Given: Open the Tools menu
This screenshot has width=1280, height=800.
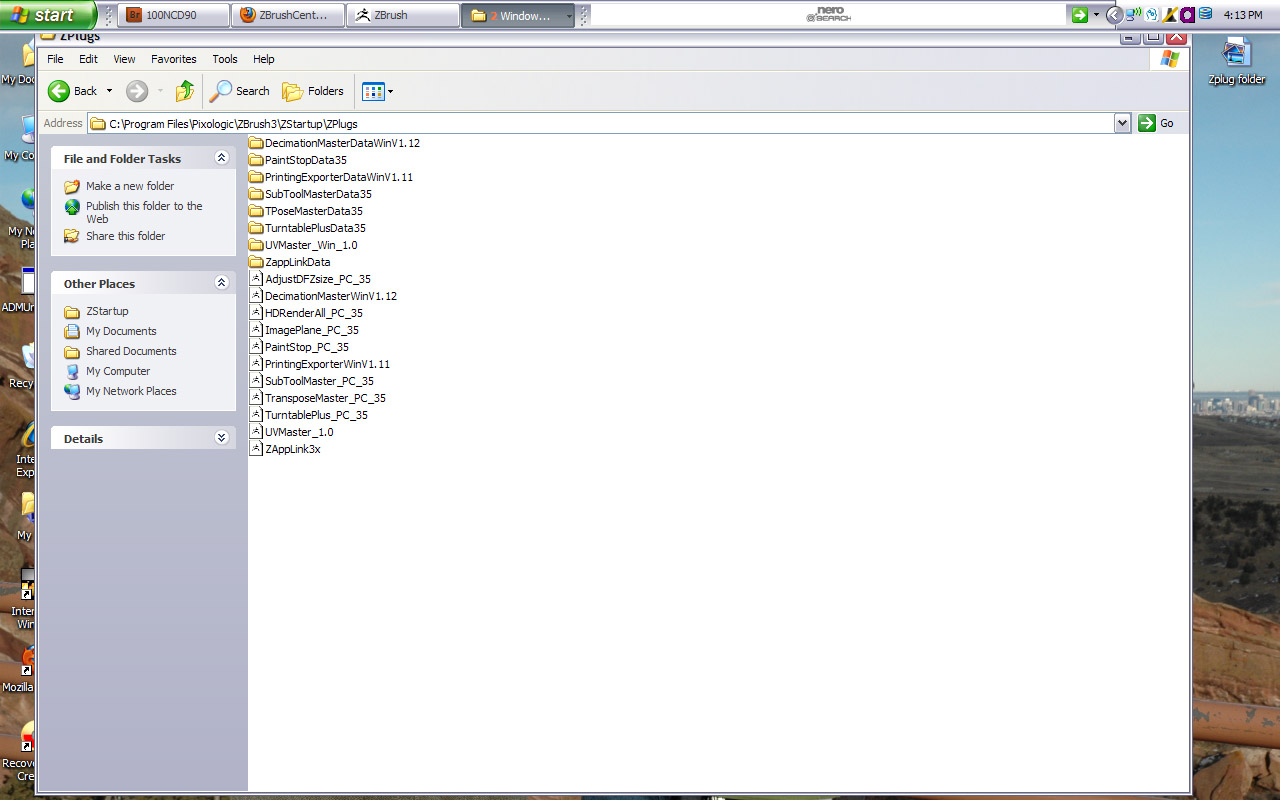Looking at the screenshot, I should [x=225, y=59].
